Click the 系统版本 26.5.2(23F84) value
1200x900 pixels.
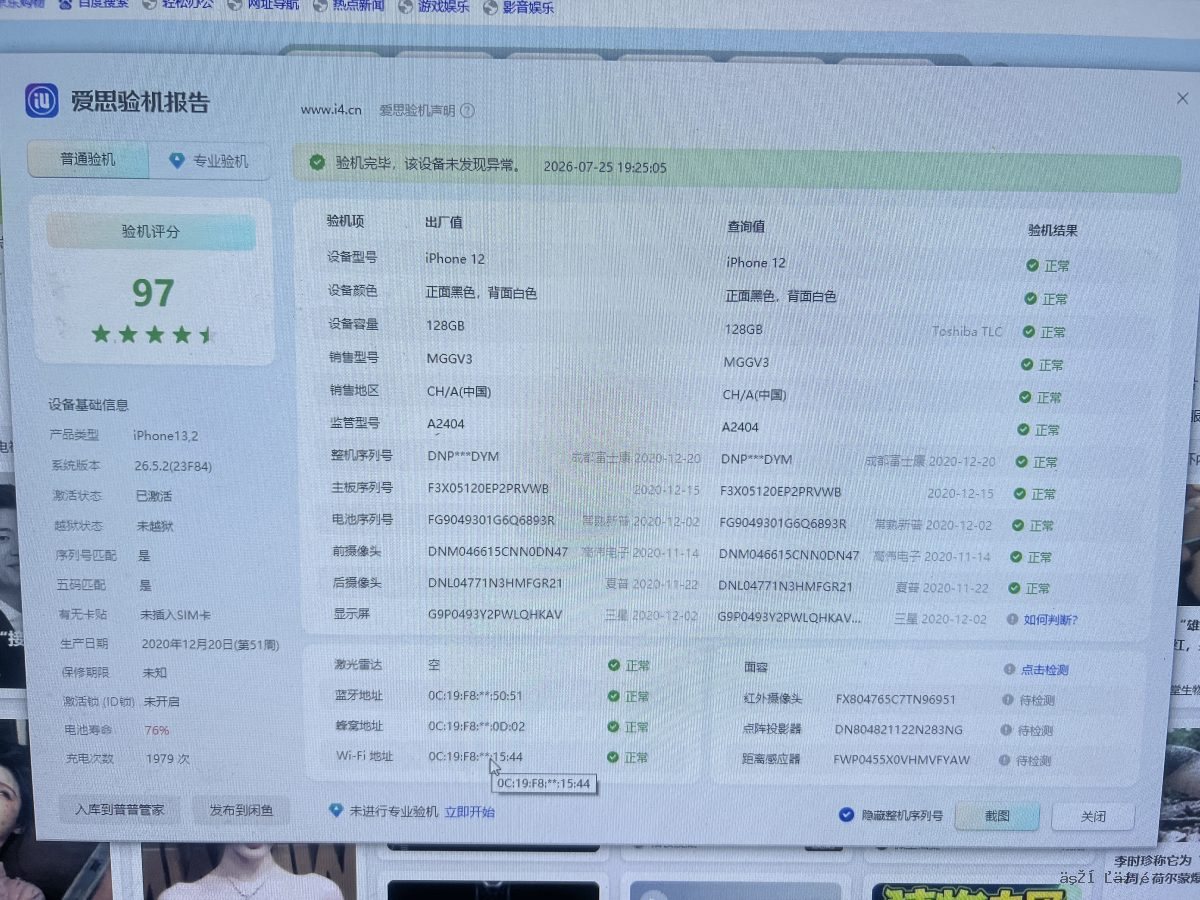[x=172, y=466]
